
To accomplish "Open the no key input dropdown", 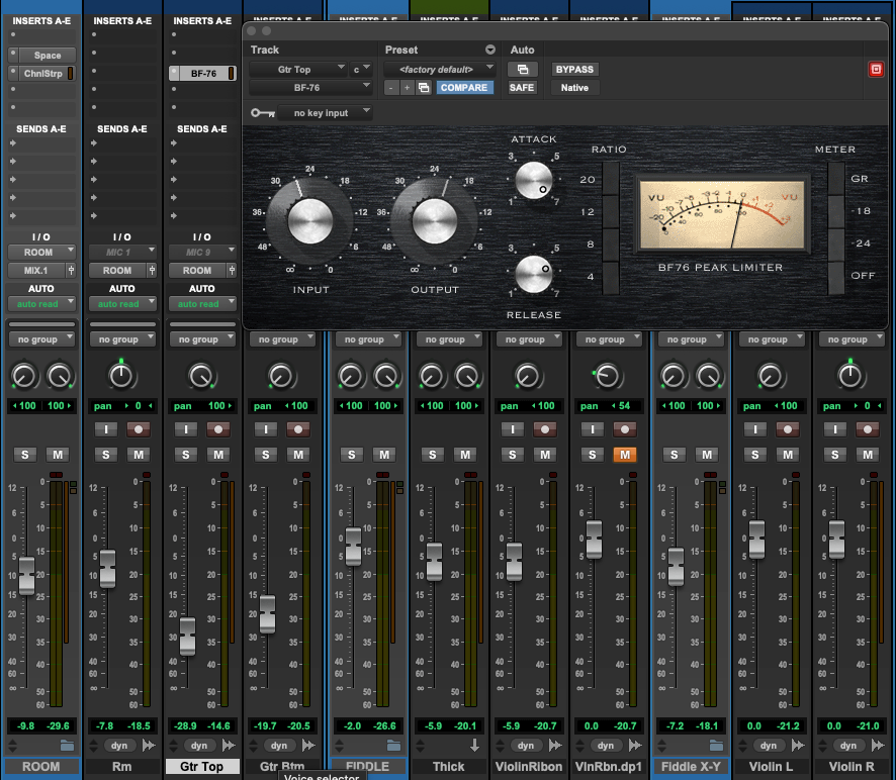I will (326, 113).
